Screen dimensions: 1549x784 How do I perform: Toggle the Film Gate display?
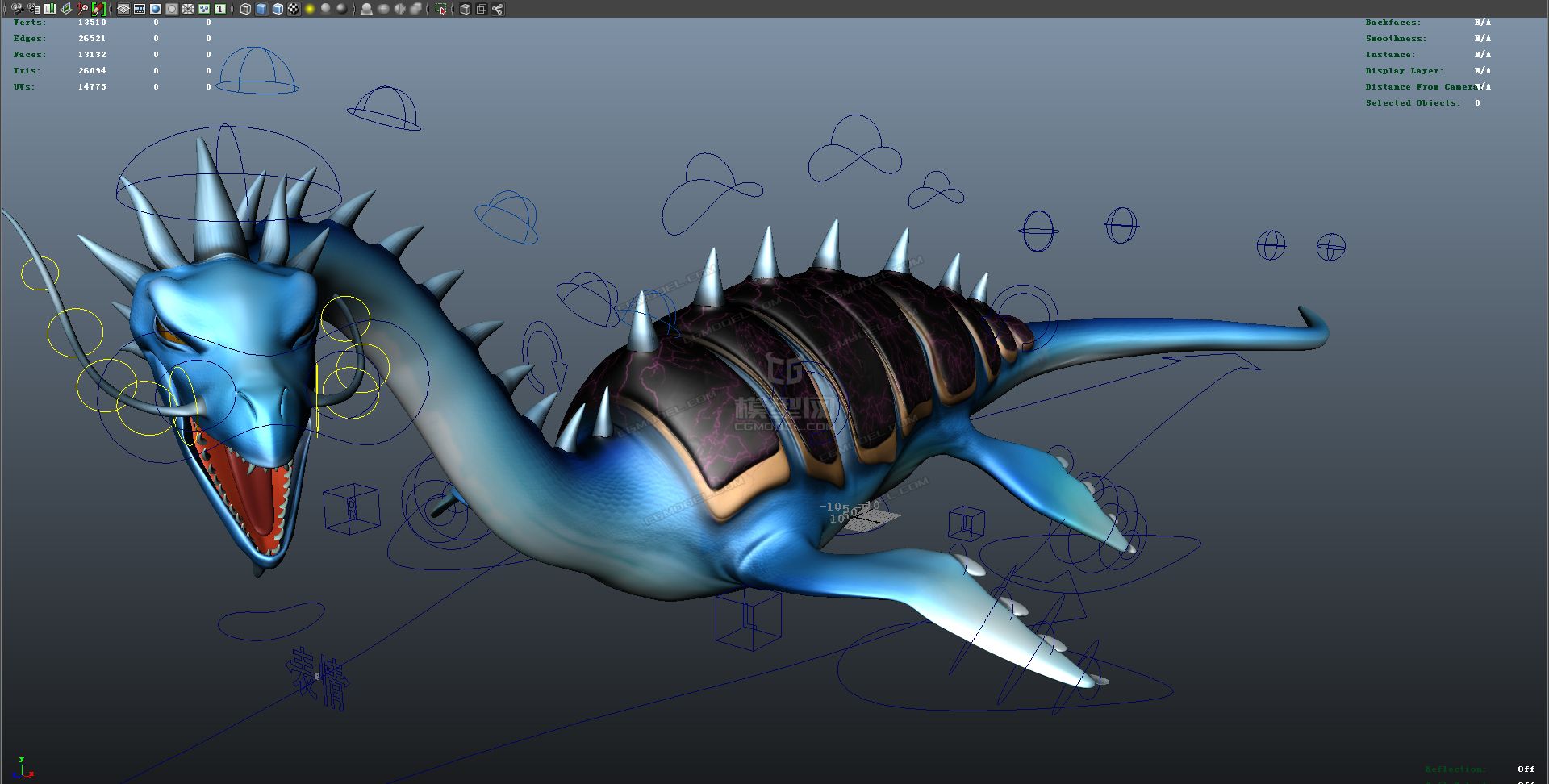click(140, 9)
